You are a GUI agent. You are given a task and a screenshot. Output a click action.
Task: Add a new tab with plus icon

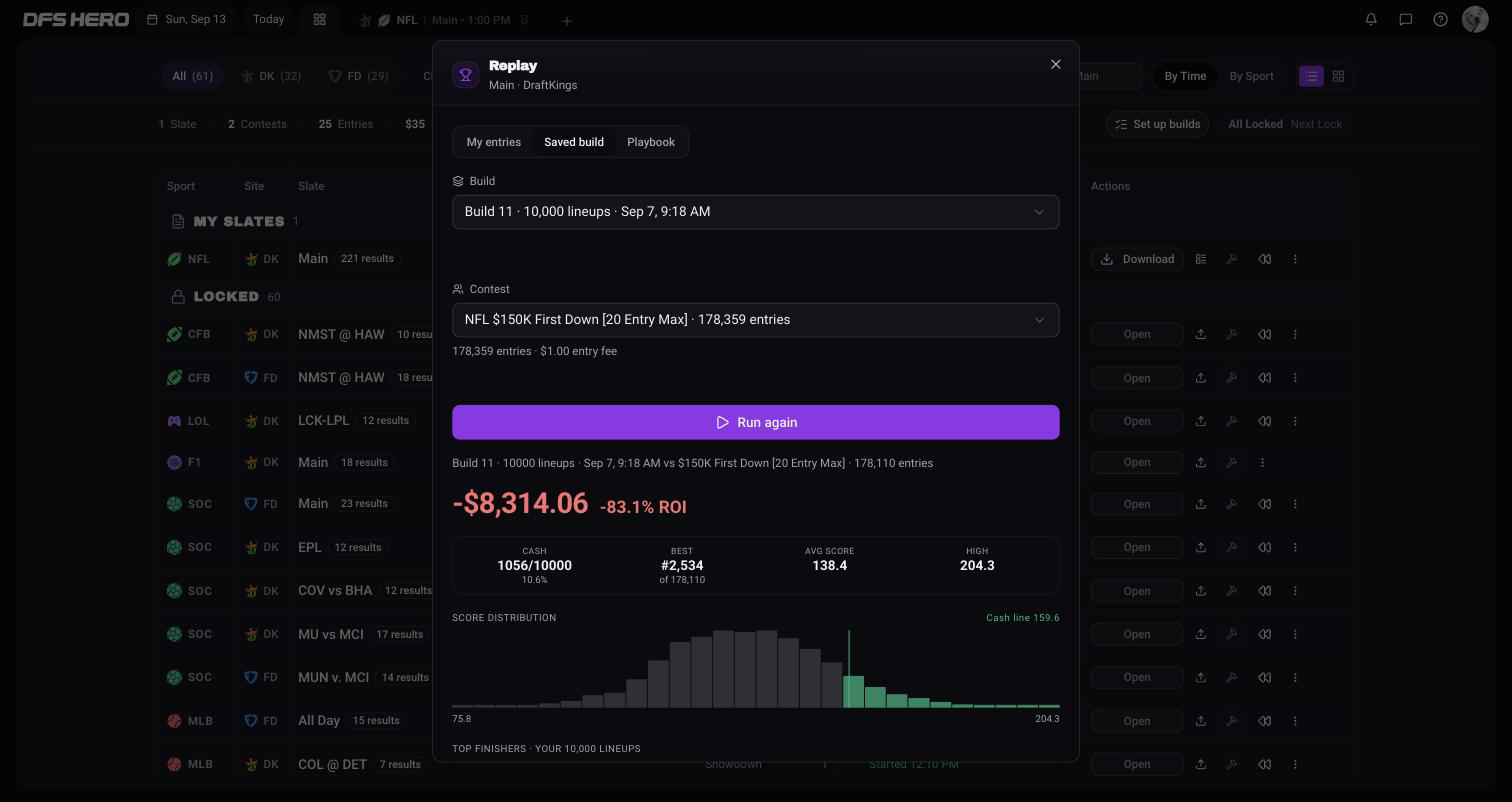click(x=567, y=20)
